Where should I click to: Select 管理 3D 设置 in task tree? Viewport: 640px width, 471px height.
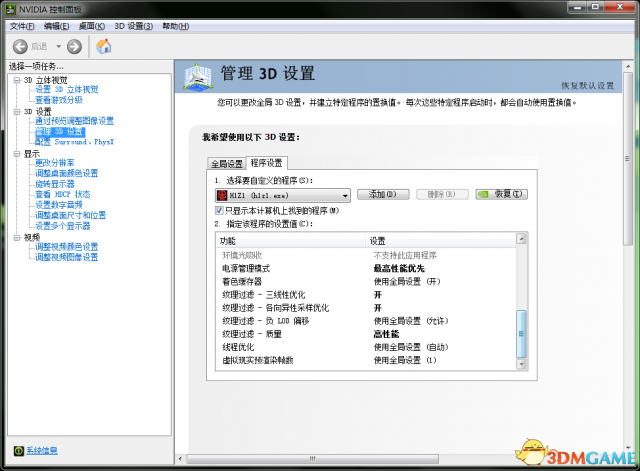point(60,131)
